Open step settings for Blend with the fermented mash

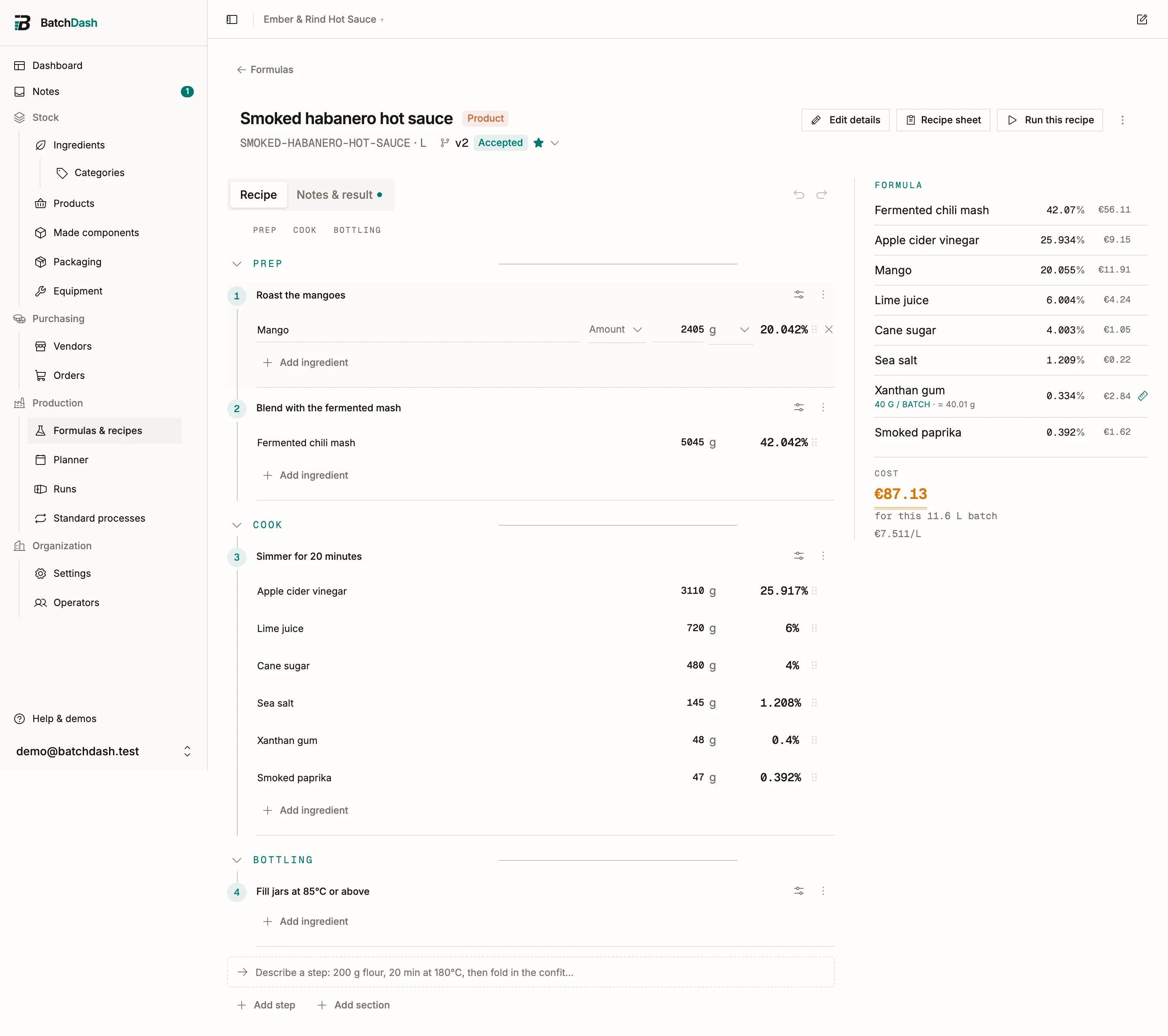click(x=799, y=407)
